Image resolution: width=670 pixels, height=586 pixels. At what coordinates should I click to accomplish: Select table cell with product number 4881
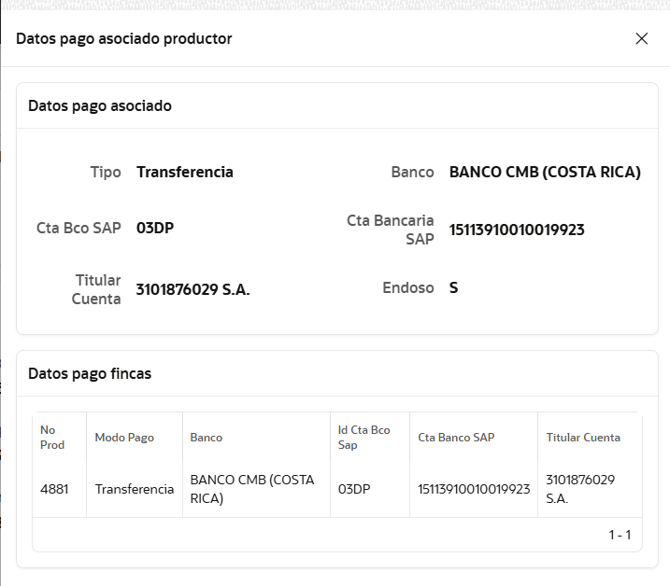[x=54, y=489]
